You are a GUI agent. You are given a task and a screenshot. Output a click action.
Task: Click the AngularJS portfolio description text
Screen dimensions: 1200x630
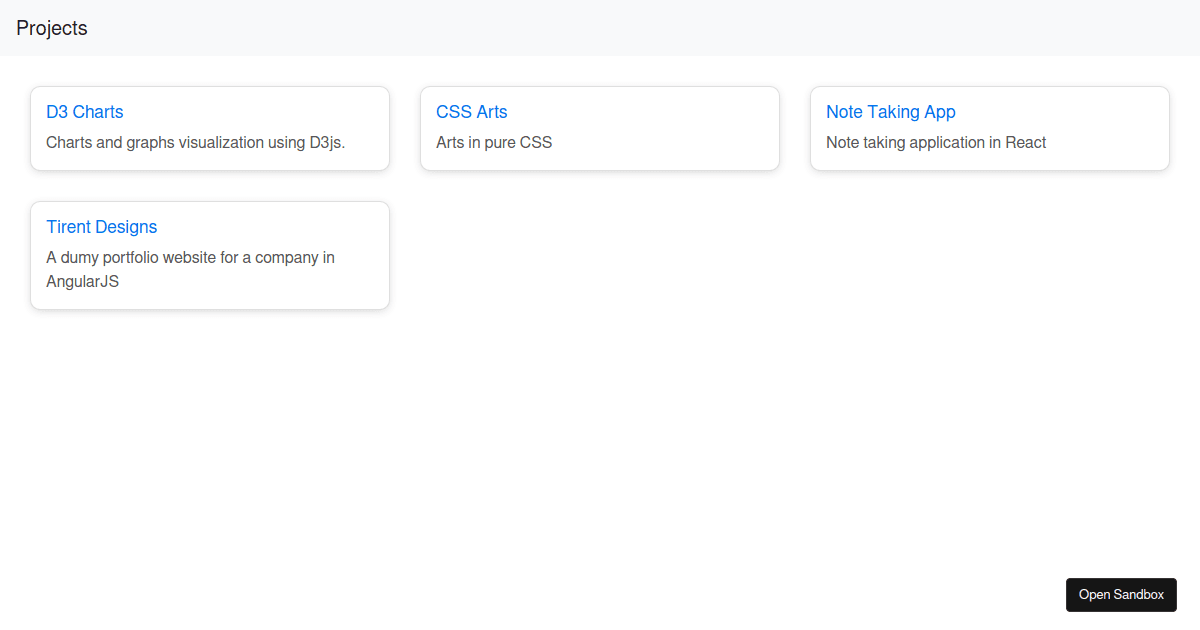pyautogui.click(x=190, y=269)
